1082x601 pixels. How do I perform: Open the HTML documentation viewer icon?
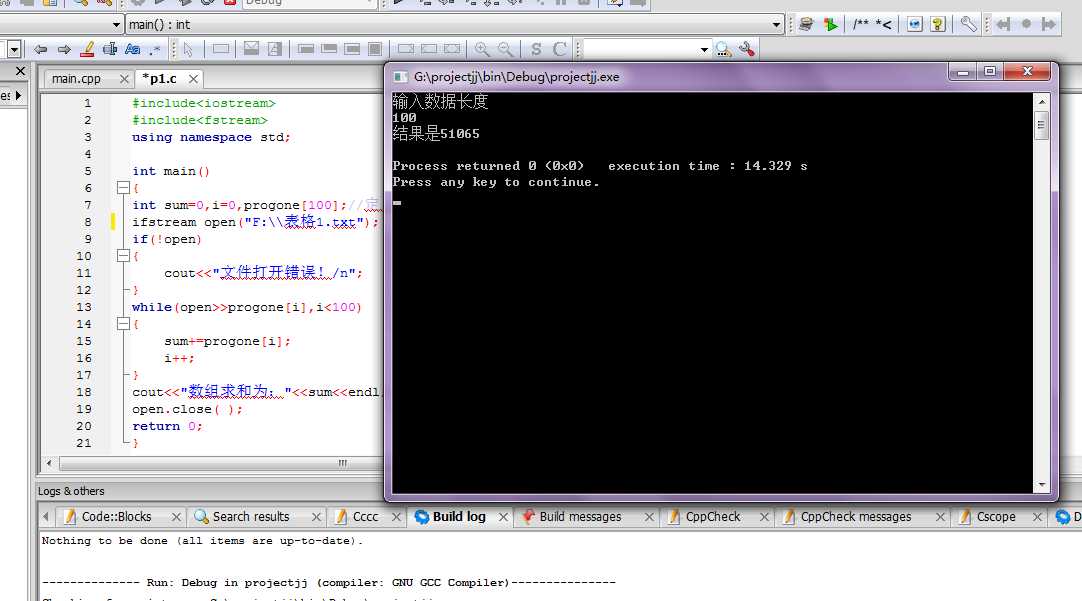pos(914,25)
